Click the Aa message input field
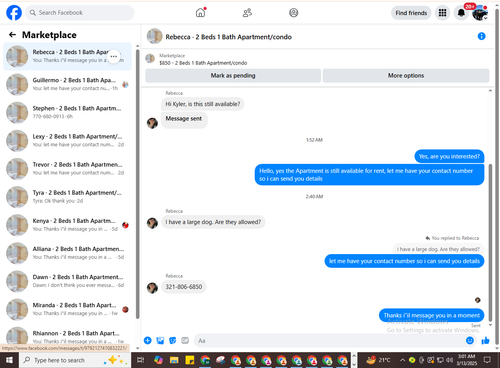The height and width of the screenshot is (368, 500). tap(329, 340)
